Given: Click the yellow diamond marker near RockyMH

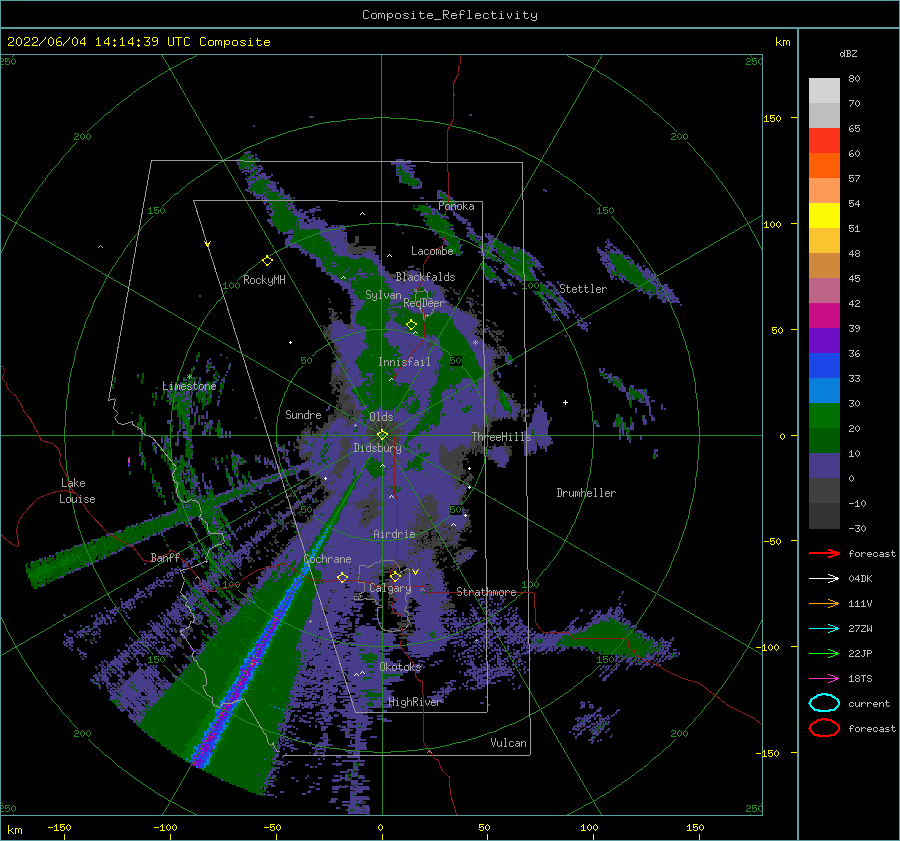Looking at the screenshot, I should (x=267, y=261).
